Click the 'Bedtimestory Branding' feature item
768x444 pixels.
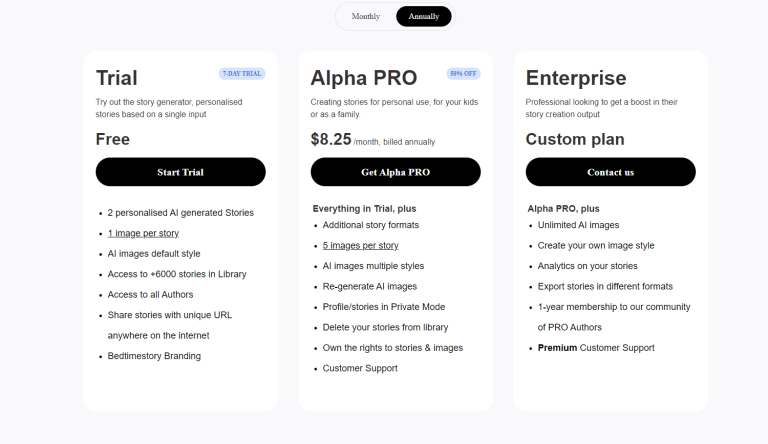click(x=154, y=356)
